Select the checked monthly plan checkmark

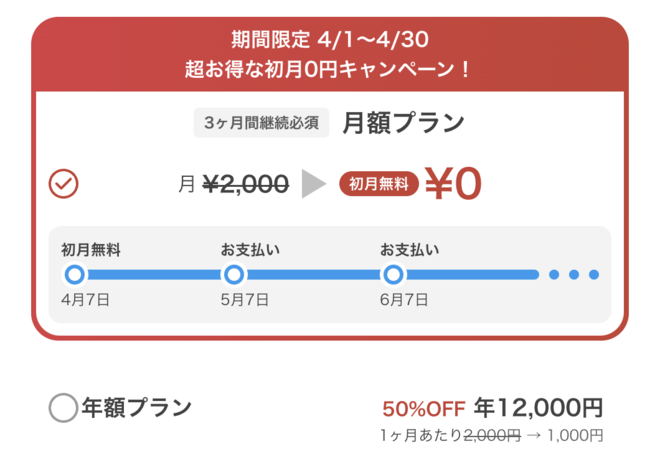[64, 184]
